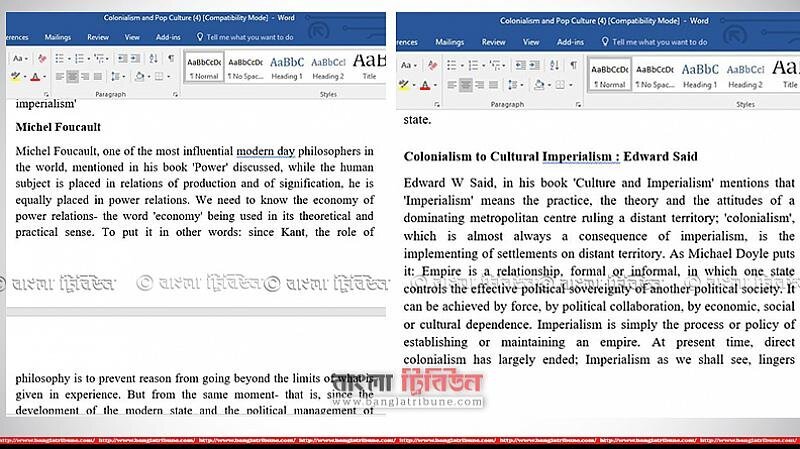
Task: Click Bullets icon in left Word window
Action: 59,58
